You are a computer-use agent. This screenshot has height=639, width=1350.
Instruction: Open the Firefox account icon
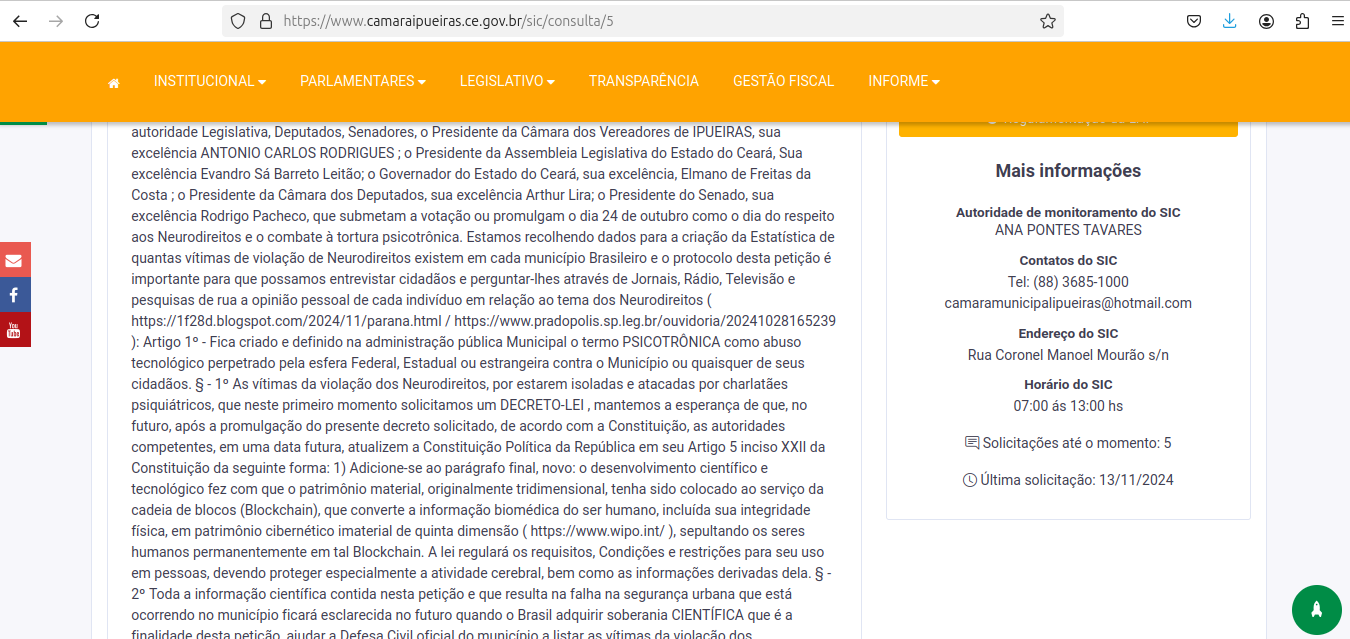[x=1266, y=21]
